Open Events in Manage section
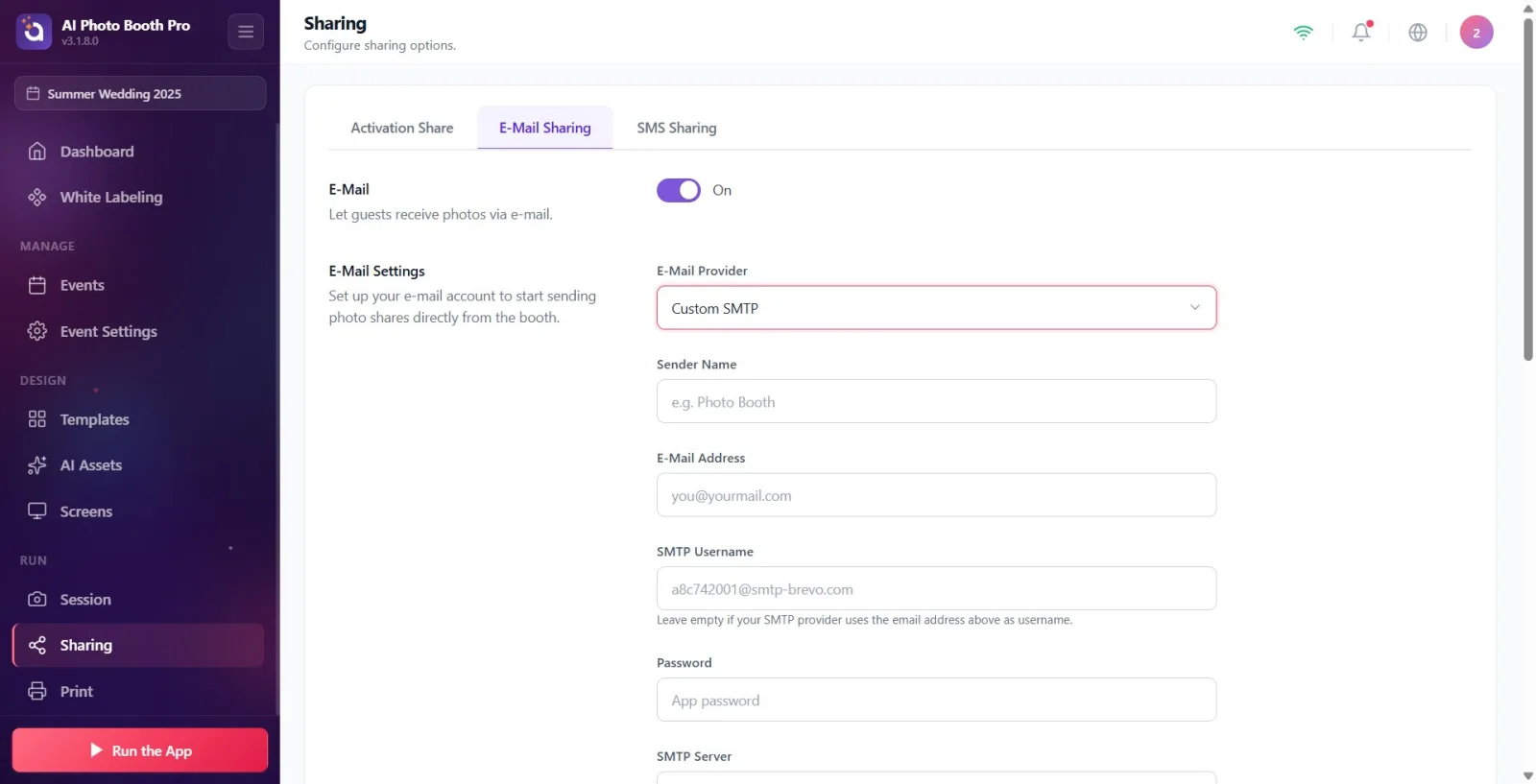1536x784 pixels. tap(138, 285)
